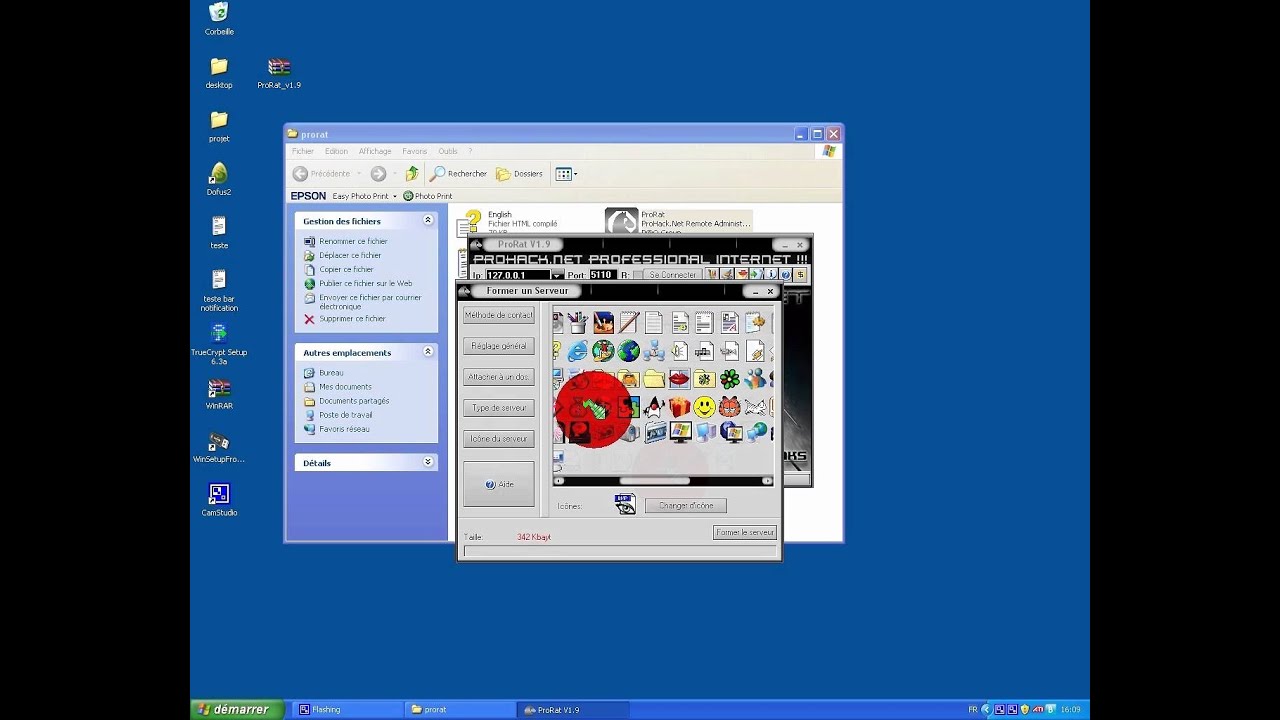Select the CamStudio desktop shortcut

[x=219, y=500]
